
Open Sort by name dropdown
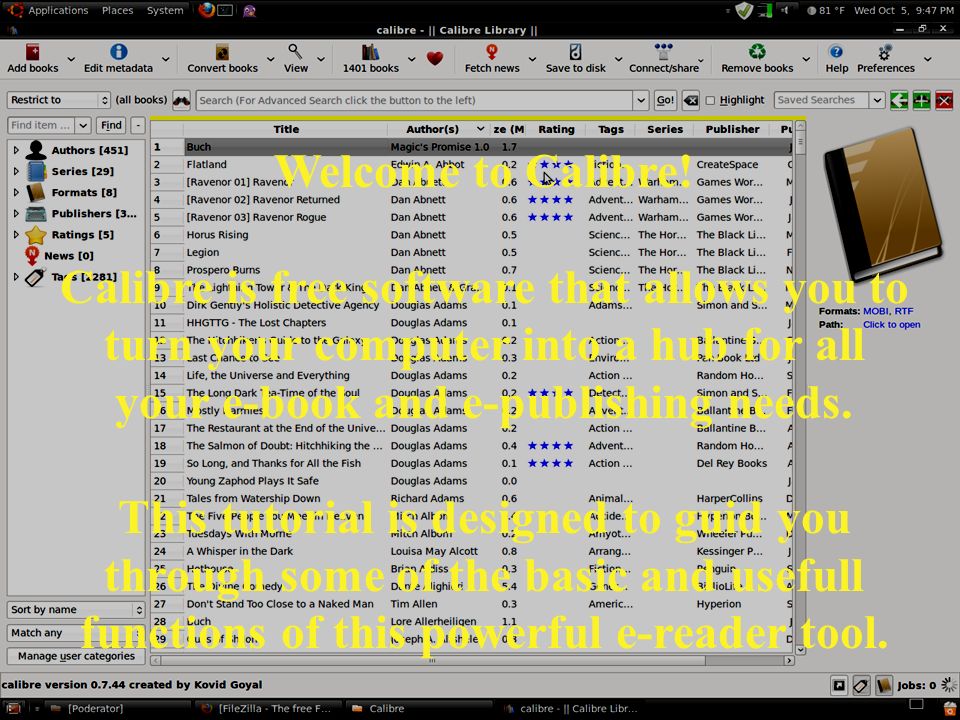point(76,609)
